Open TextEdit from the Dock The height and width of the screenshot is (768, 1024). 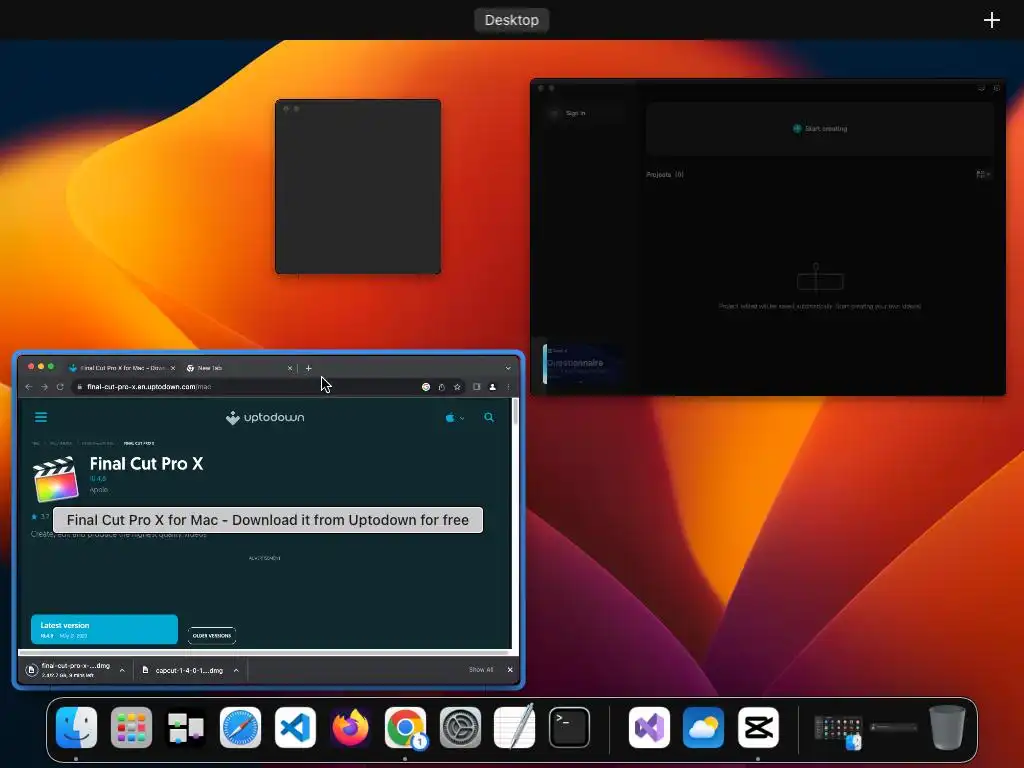click(515, 728)
